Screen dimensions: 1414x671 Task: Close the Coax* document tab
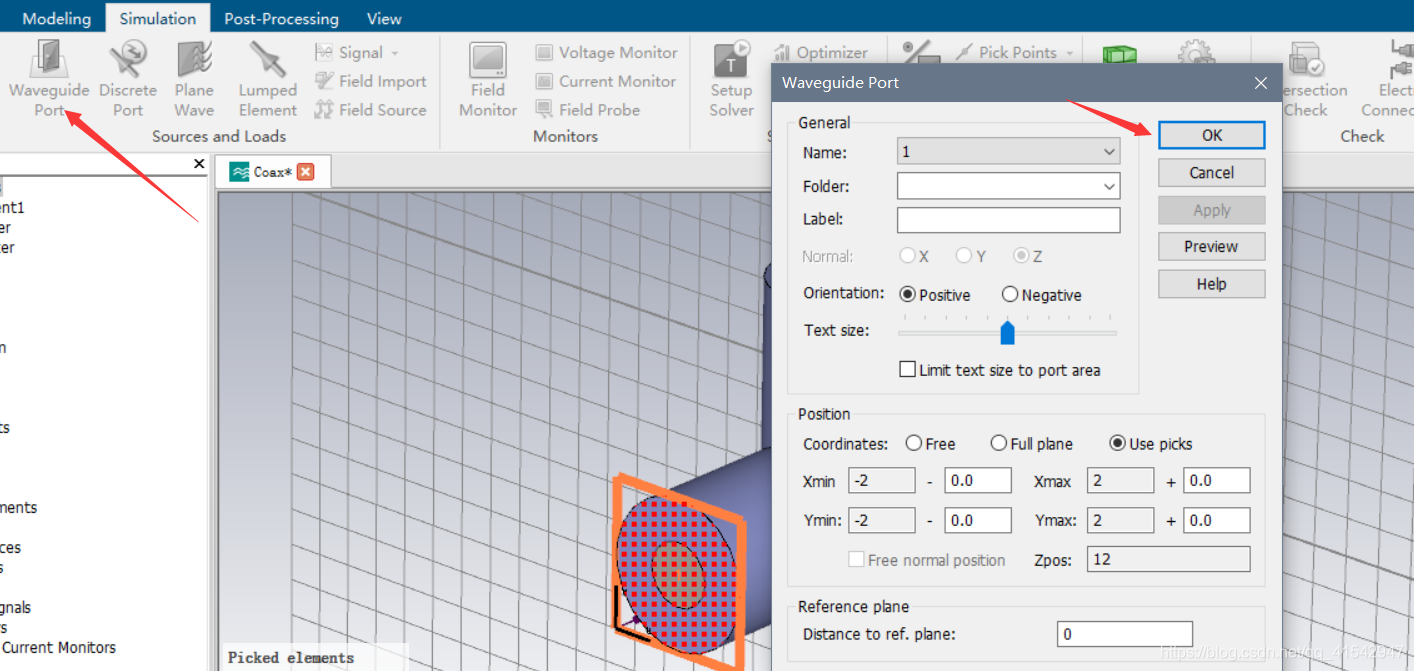coord(306,172)
